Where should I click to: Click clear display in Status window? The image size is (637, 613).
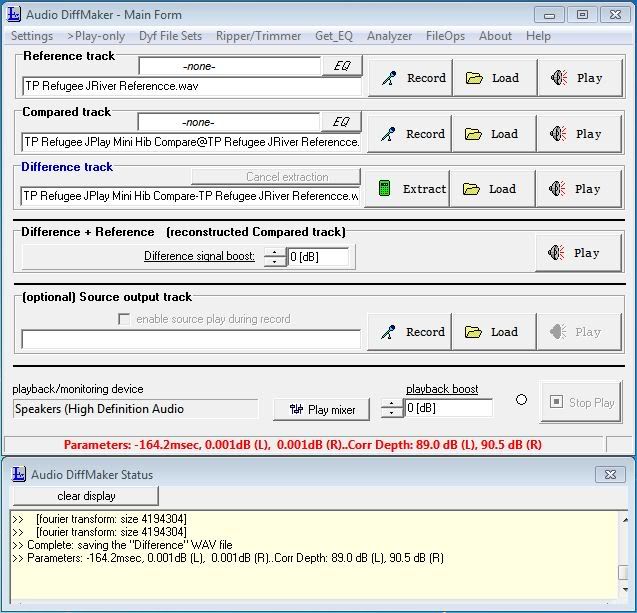(x=86, y=496)
